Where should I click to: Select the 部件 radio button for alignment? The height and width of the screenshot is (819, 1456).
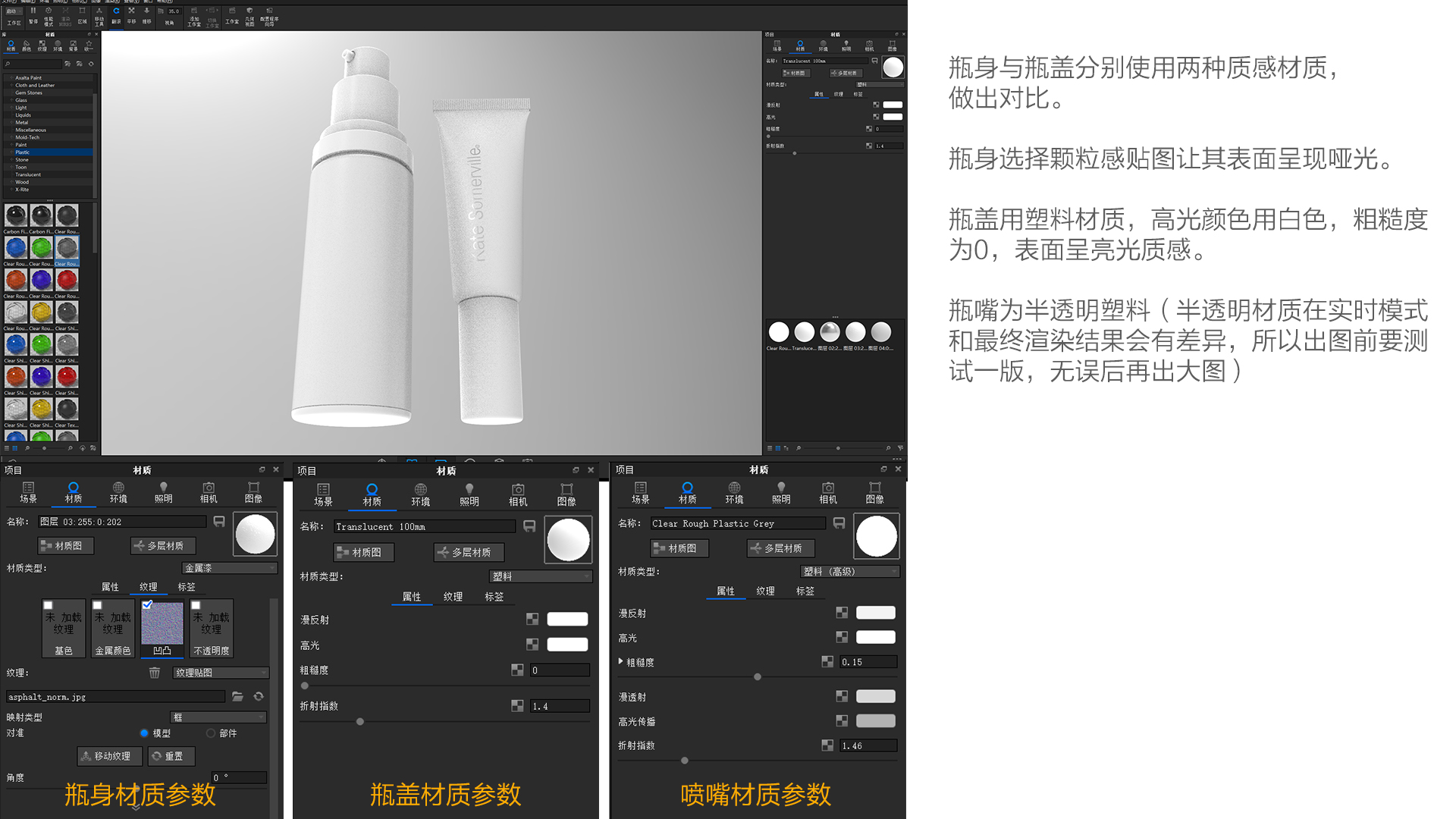211,733
